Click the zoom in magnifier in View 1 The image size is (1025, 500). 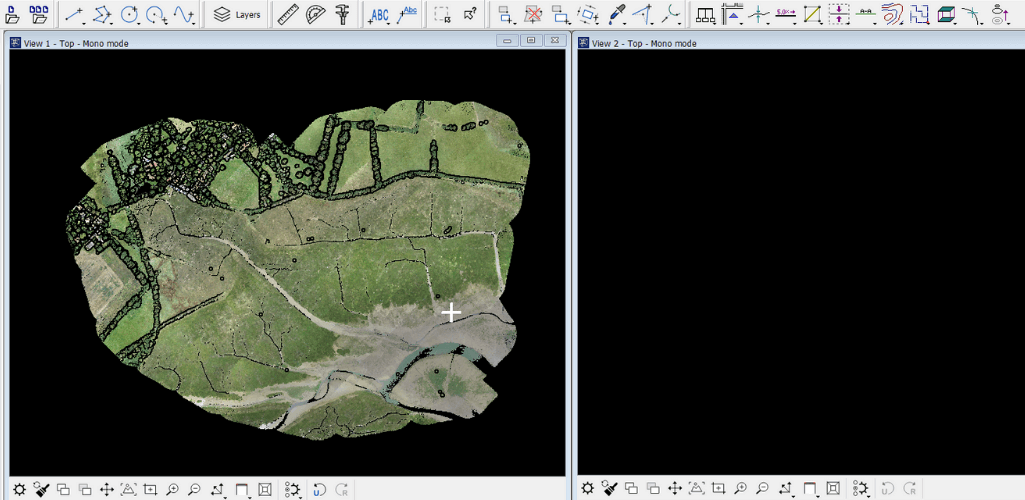coord(173,489)
